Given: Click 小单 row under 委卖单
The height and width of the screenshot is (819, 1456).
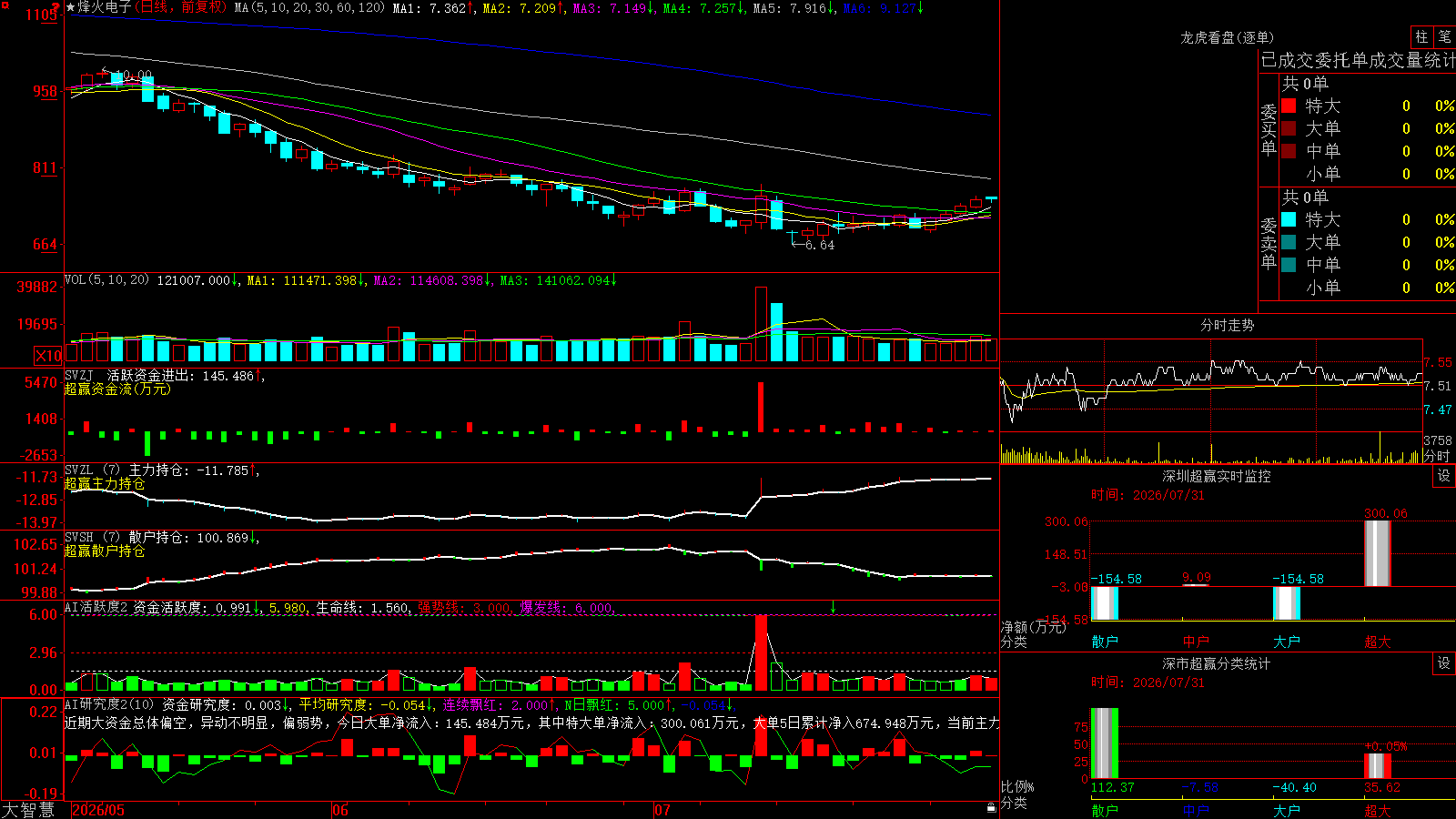Looking at the screenshot, I should click(1369, 288).
